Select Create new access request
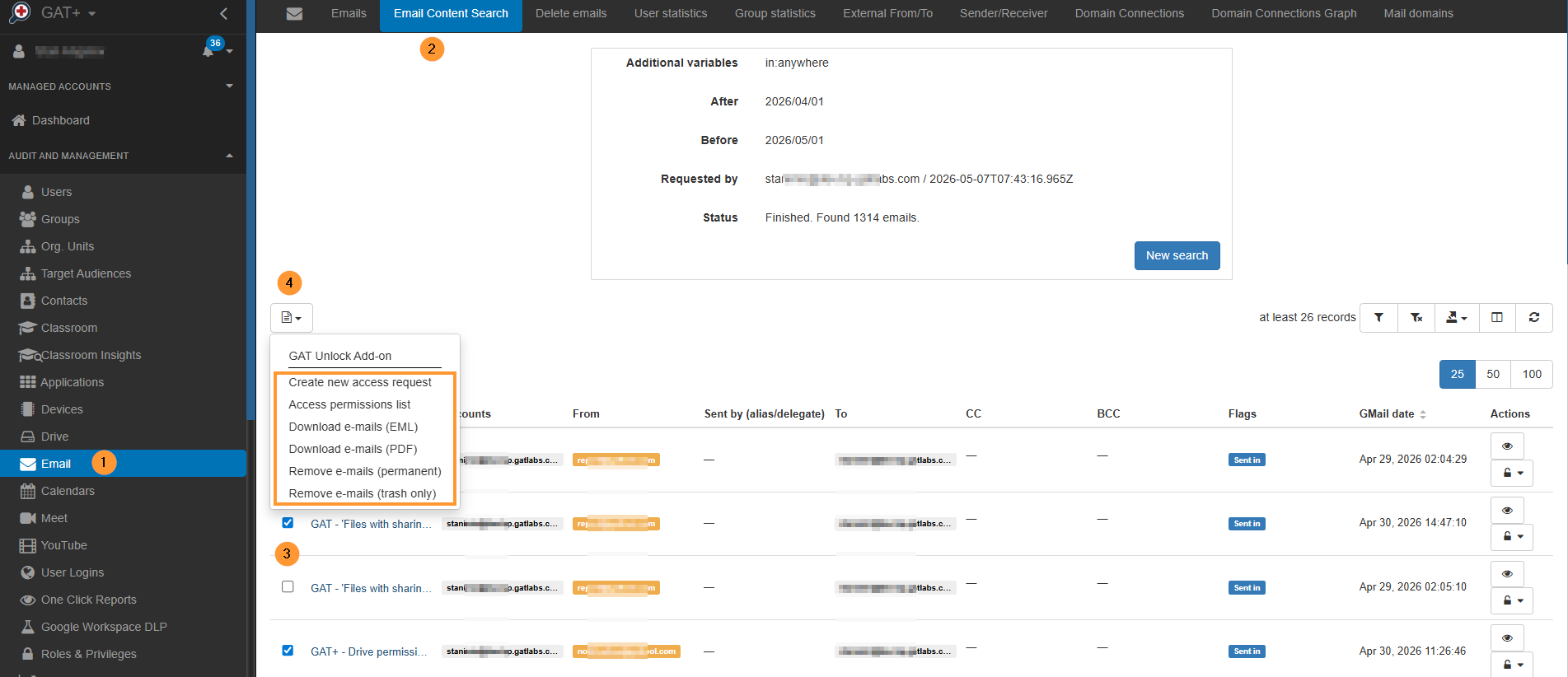The height and width of the screenshot is (677, 1568). pos(360,382)
